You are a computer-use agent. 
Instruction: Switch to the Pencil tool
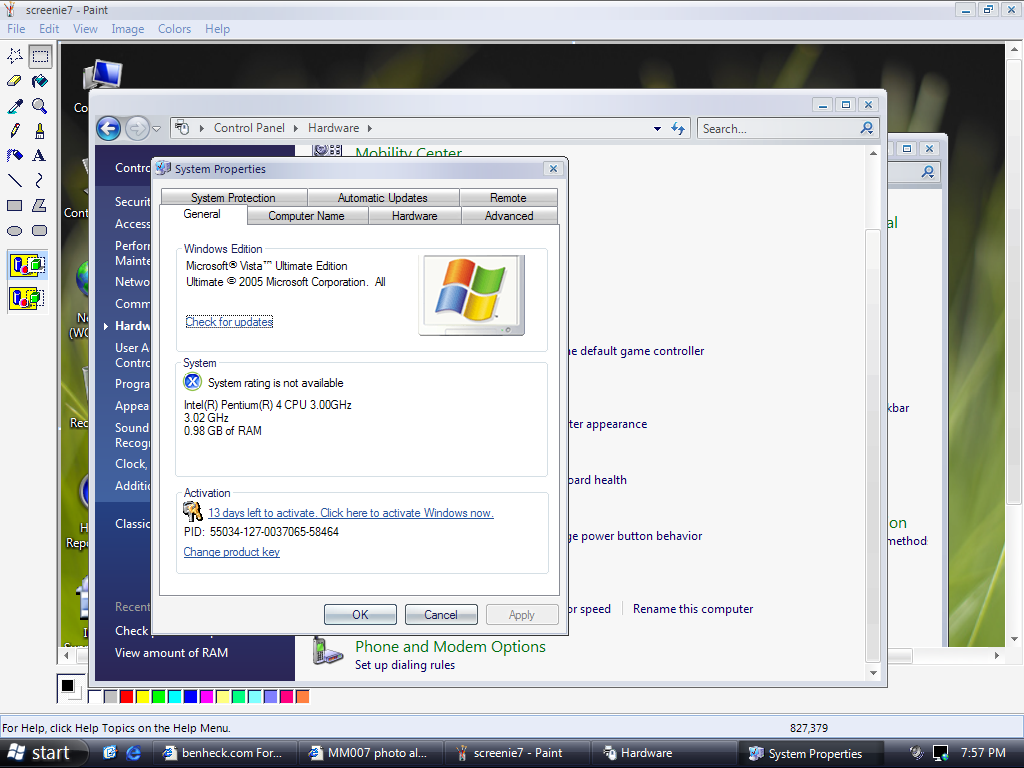(x=15, y=131)
